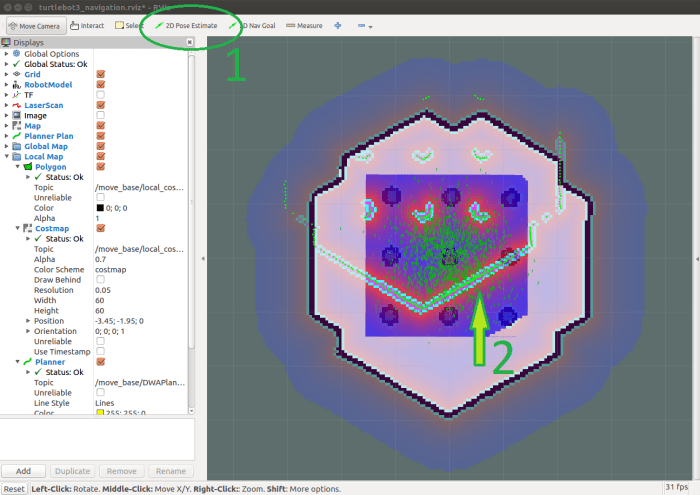This screenshot has height=495, width=700.
Task: Click the Planner Topic /move_base/DWAPlan value
Action: click(x=141, y=382)
